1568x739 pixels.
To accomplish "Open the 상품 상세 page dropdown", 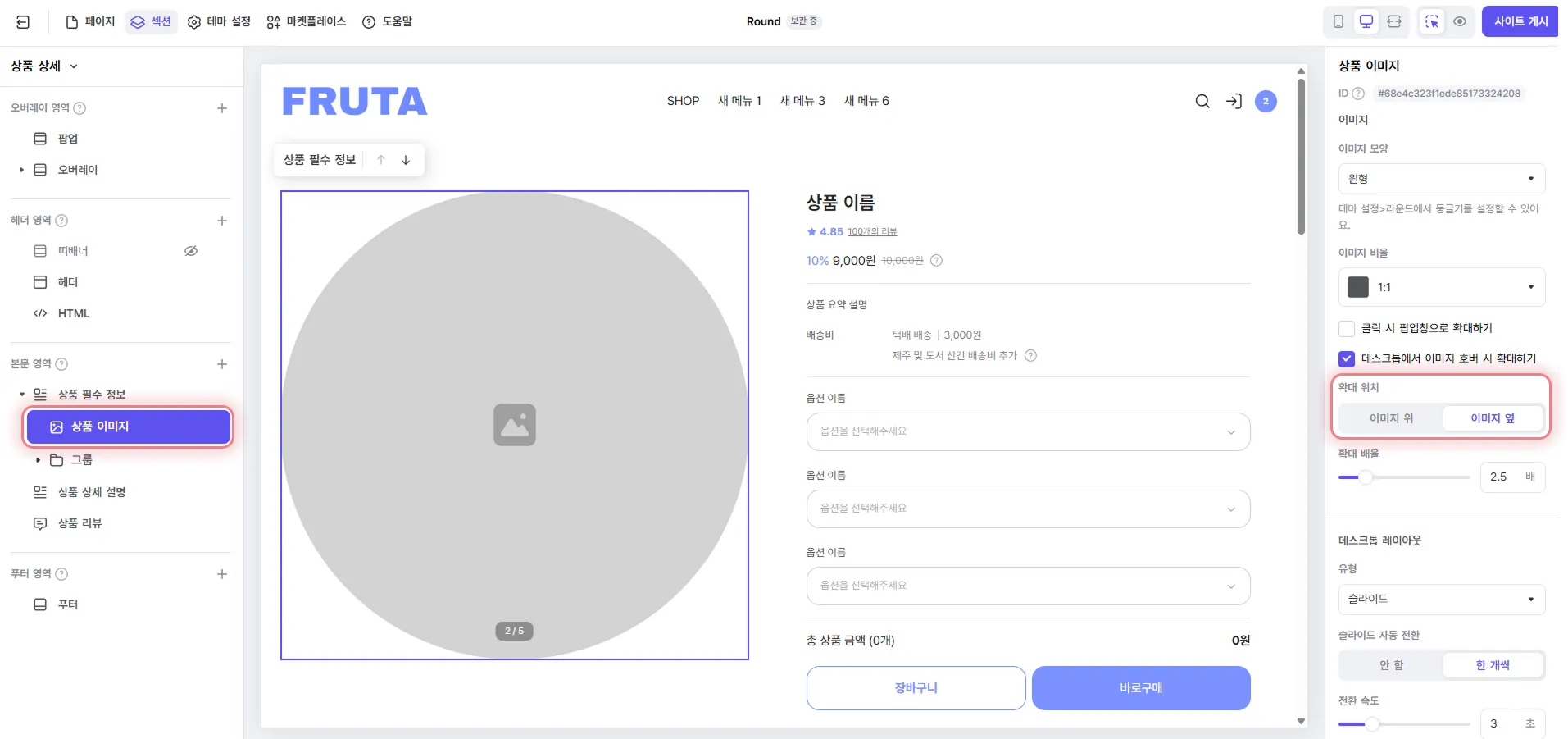I will (44, 66).
